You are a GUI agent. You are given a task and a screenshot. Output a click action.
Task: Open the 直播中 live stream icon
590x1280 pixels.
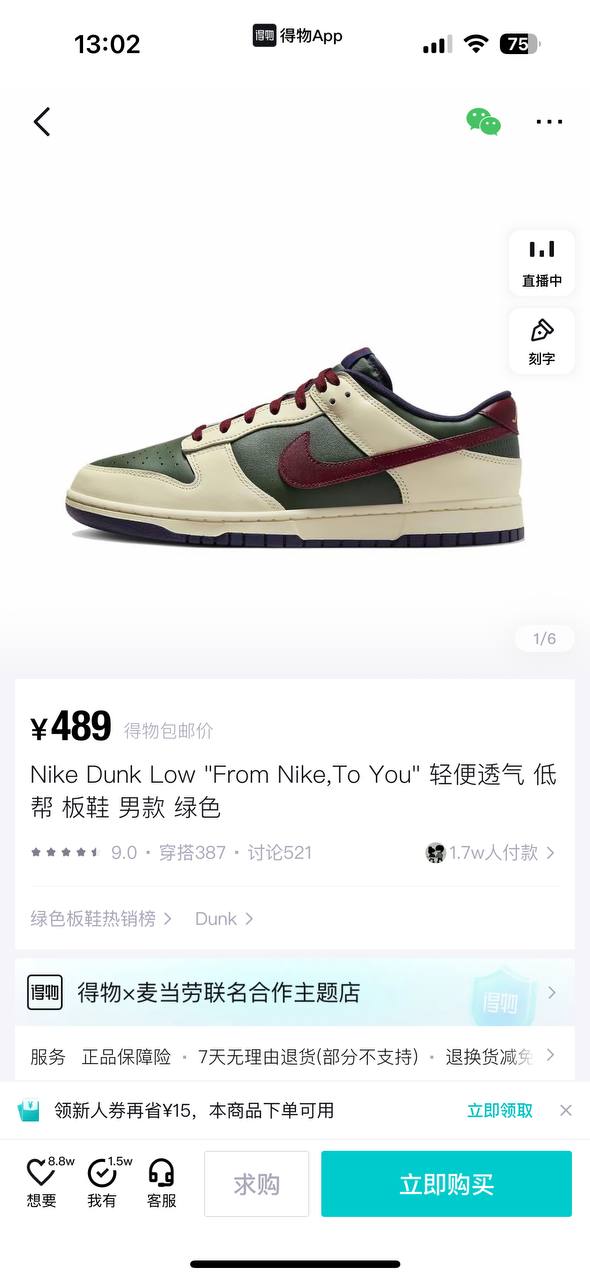click(542, 262)
